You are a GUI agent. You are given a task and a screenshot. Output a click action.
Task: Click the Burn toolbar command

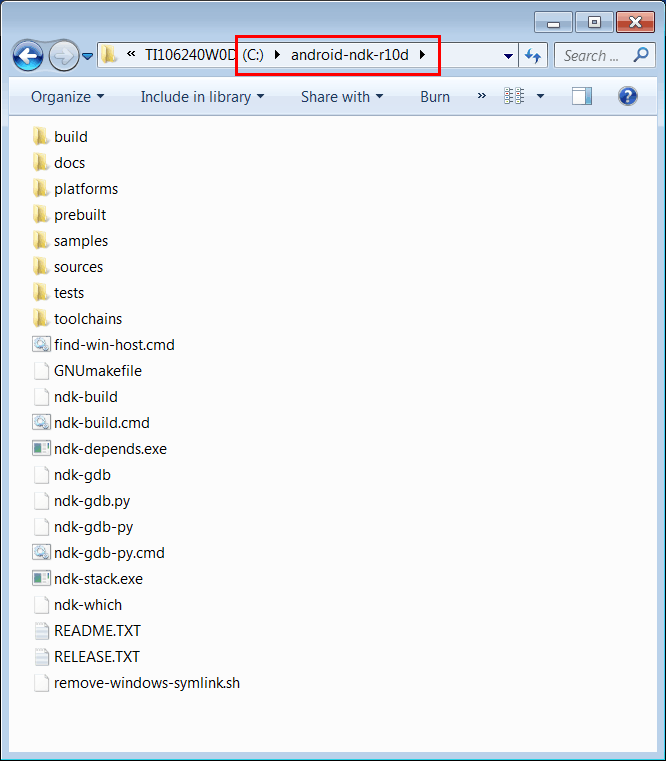435,97
